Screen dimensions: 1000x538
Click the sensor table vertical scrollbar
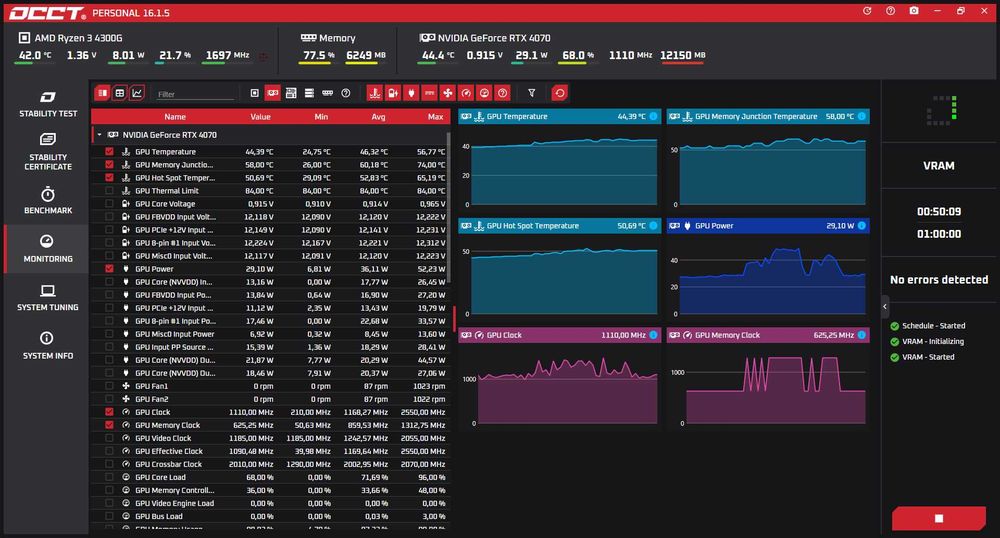coord(448,208)
